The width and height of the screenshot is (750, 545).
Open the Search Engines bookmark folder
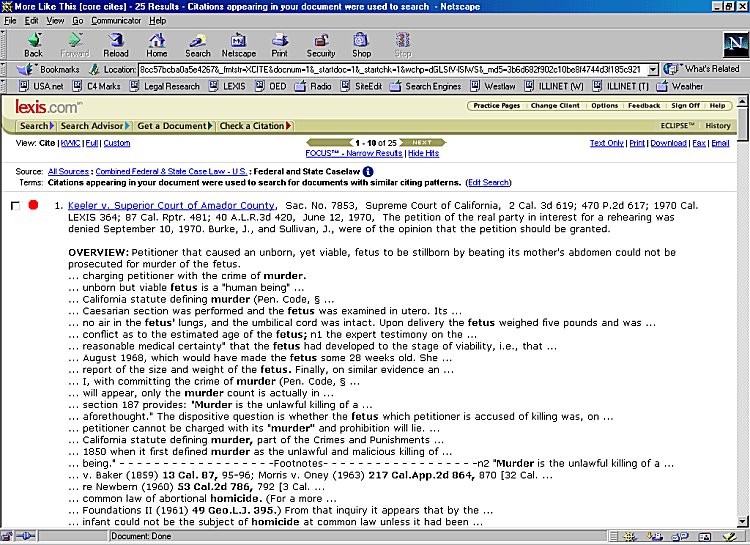[x=425, y=86]
